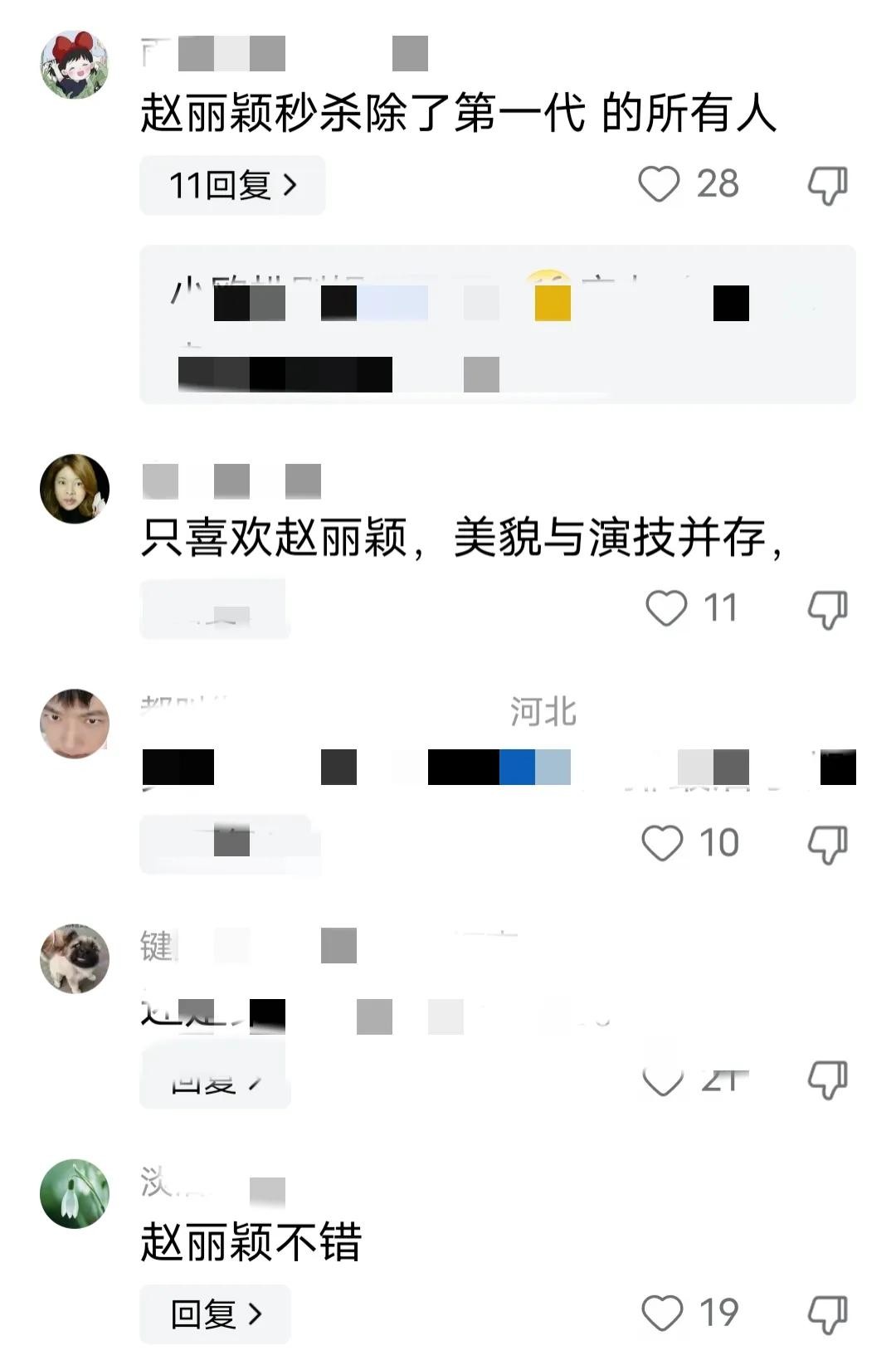This screenshot has width=896, height=1365.
Task: Like the 赵丽颖不错 comment
Action: click(662, 1313)
